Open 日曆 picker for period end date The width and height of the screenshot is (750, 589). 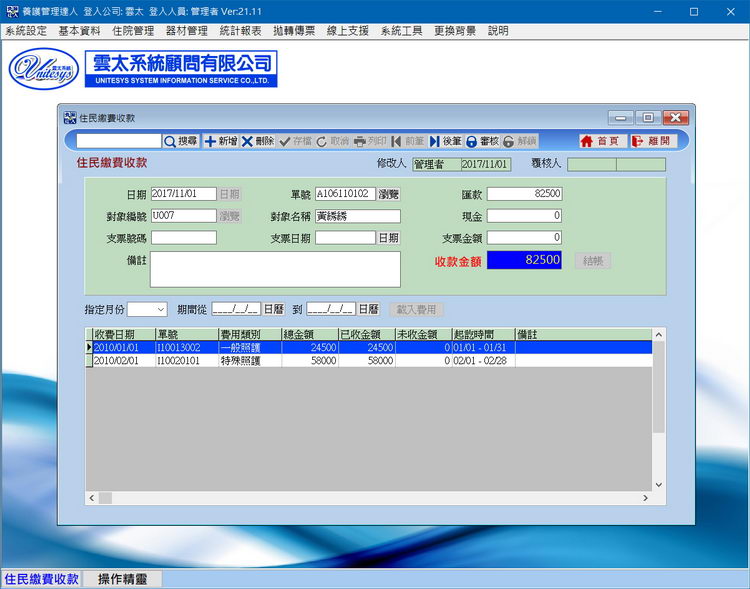[368, 310]
